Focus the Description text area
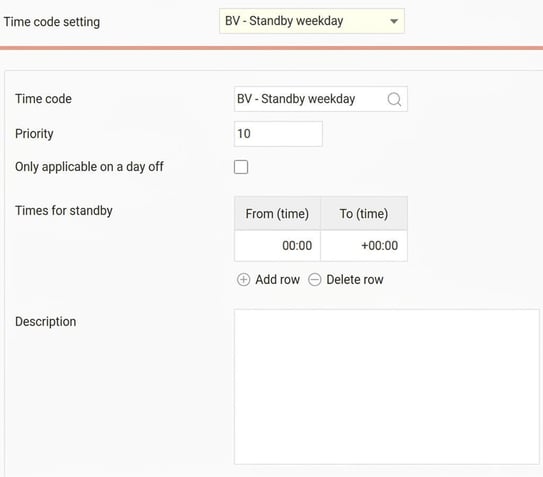This screenshot has width=543, height=477. (x=387, y=387)
